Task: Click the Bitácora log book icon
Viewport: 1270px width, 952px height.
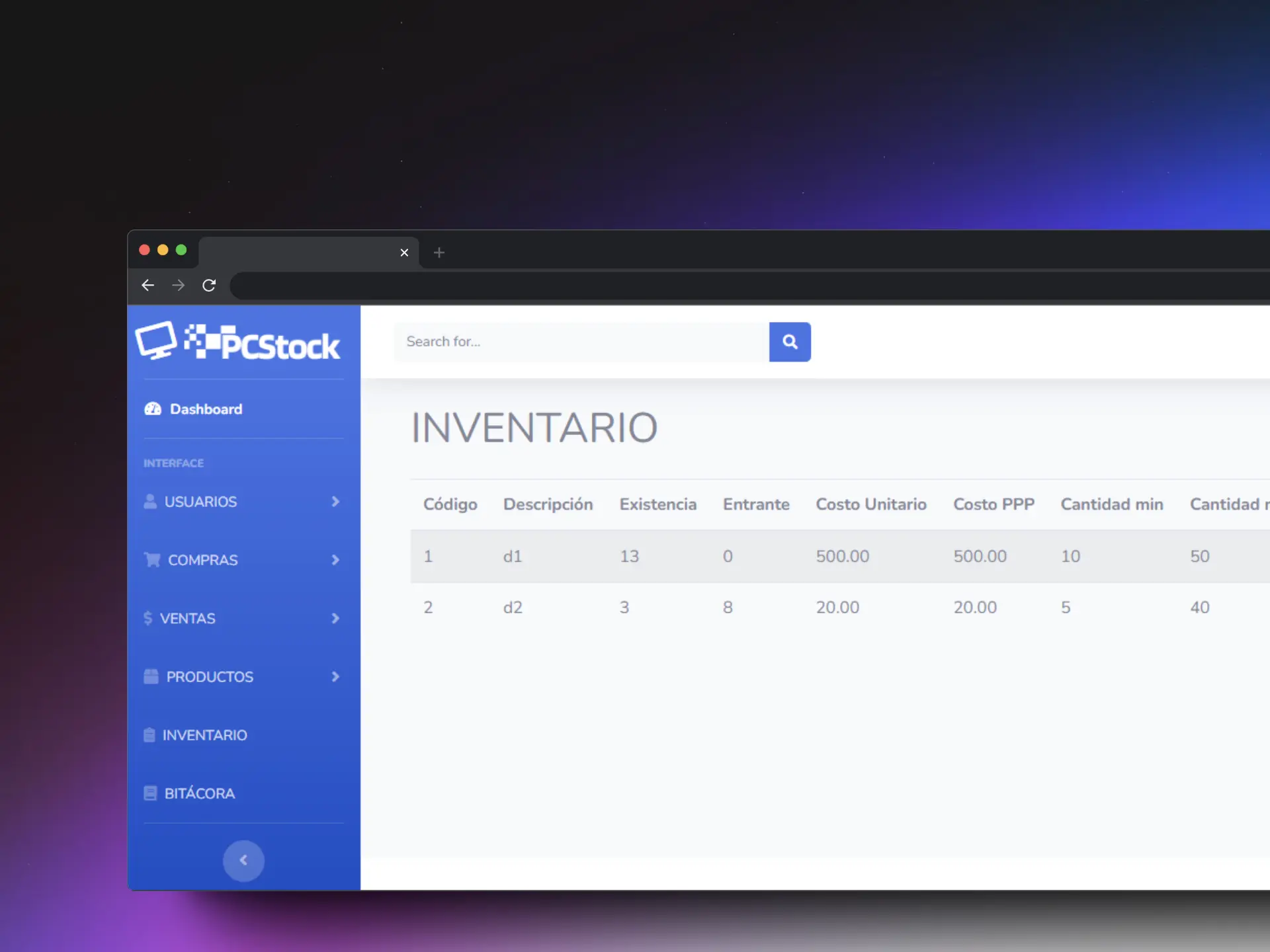Action: 149,793
